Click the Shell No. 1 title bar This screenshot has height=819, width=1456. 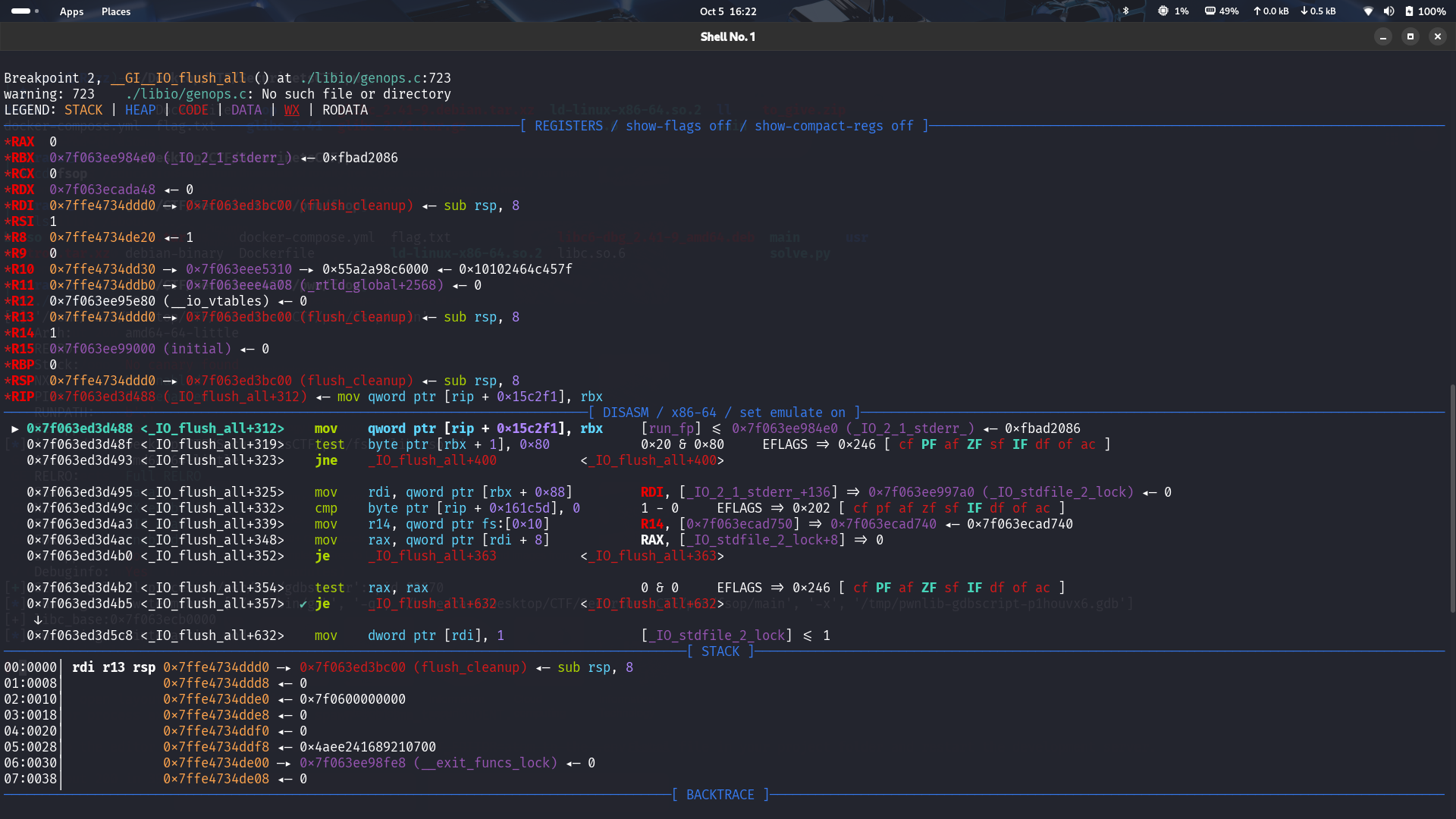click(727, 36)
